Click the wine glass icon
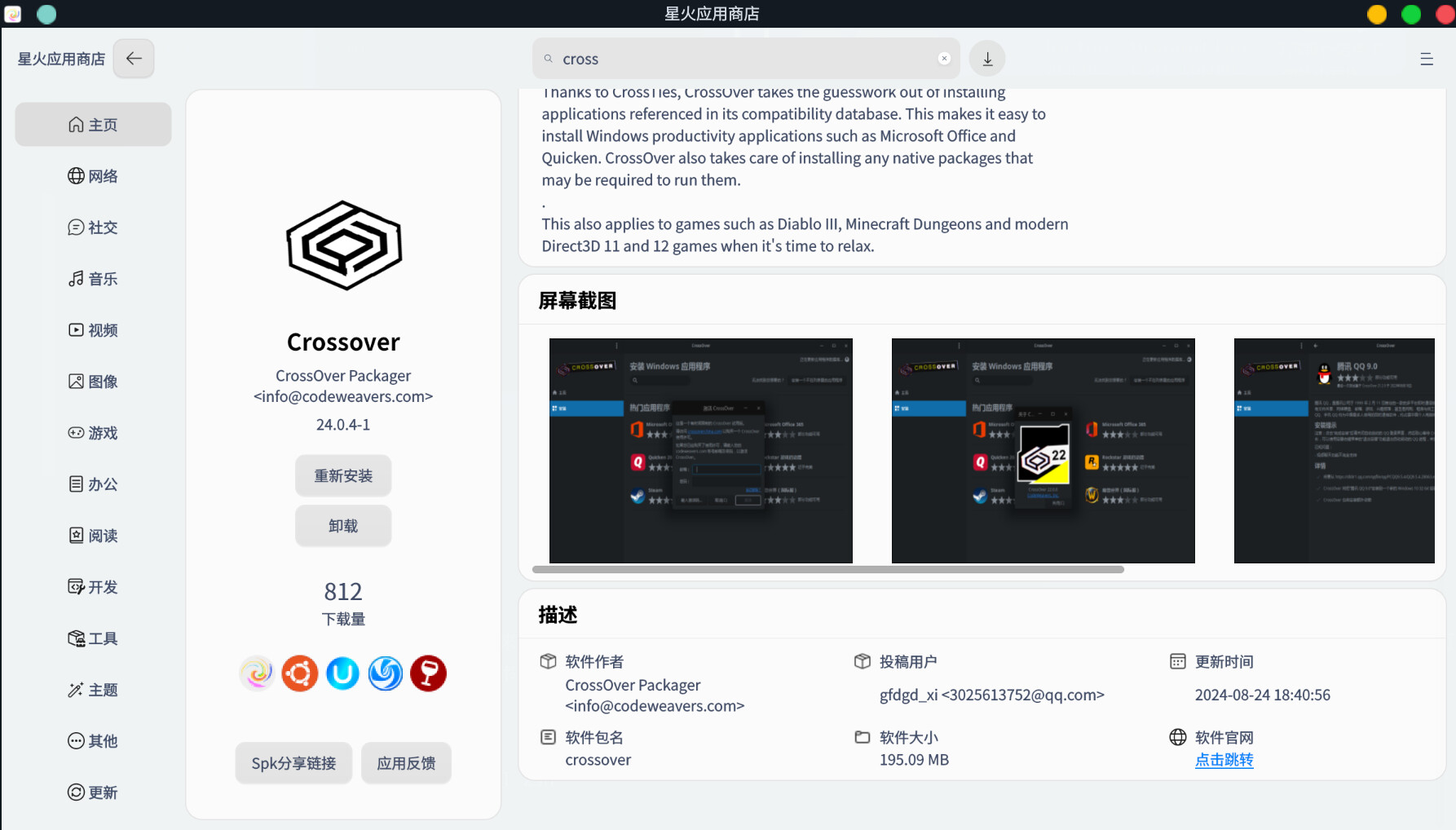The height and width of the screenshot is (830, 1456). click(x=429, y=673)
